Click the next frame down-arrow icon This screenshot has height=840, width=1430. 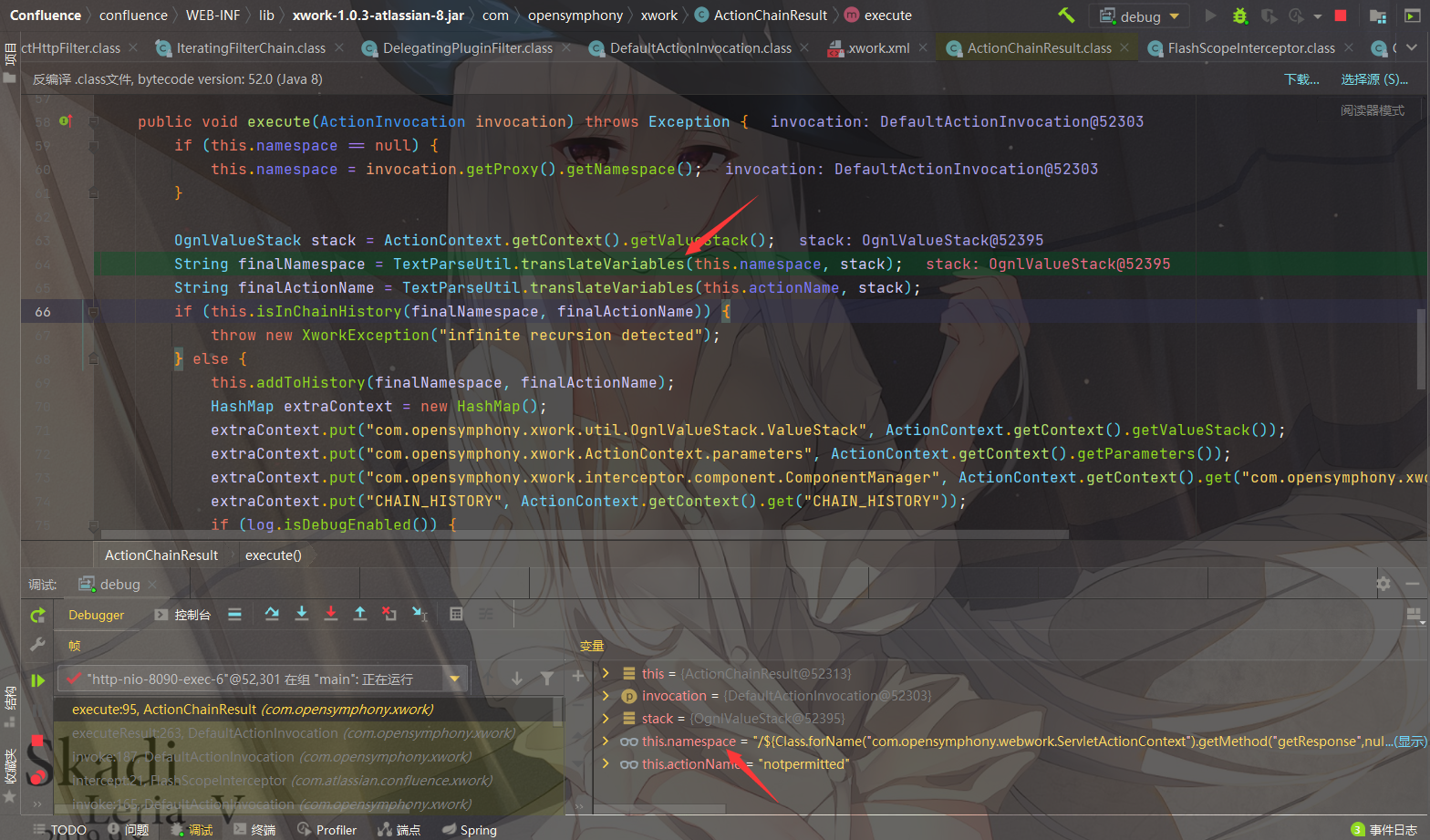pos(517,678)
